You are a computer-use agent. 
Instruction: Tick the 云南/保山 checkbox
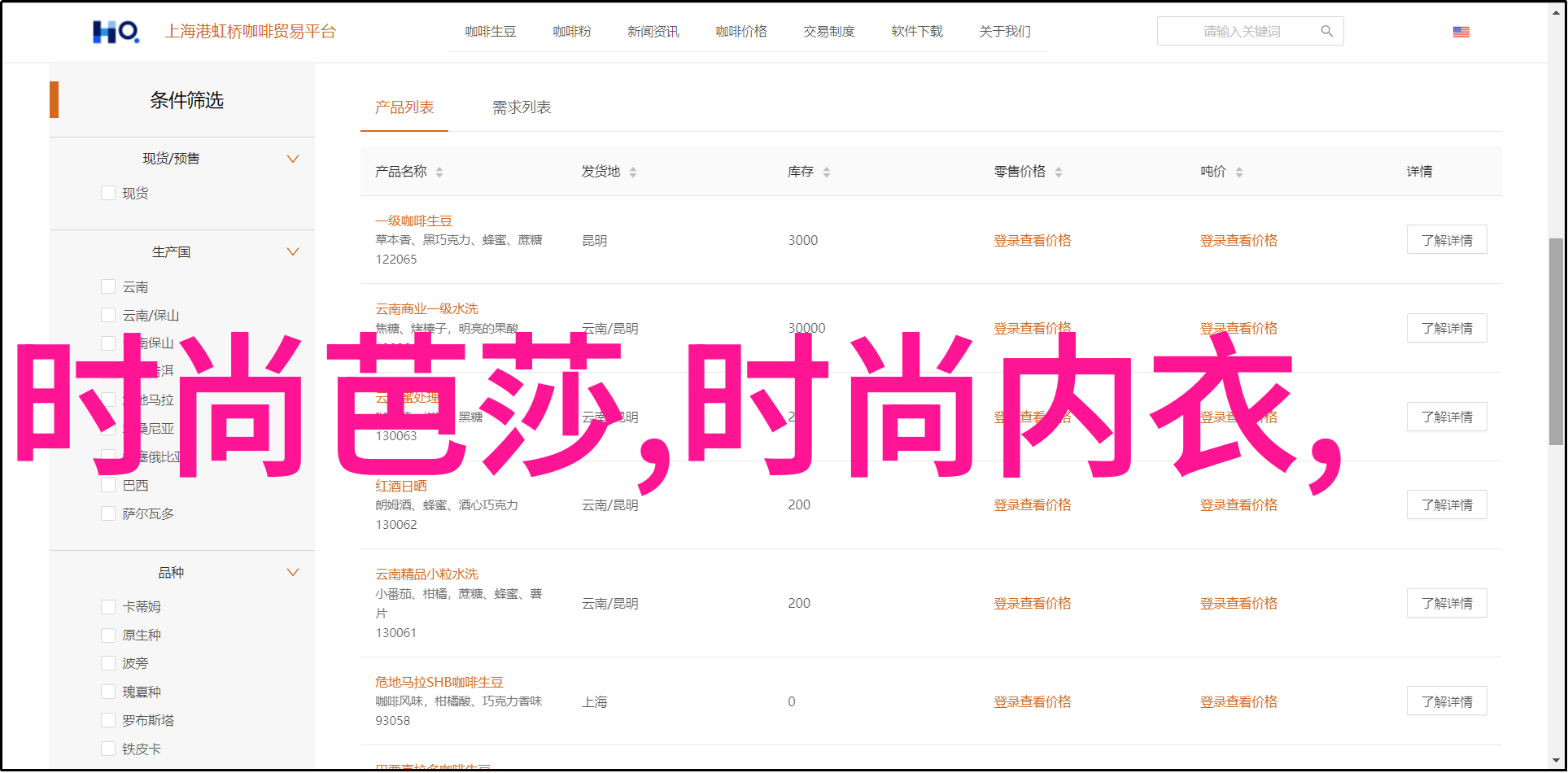click(x=108, y=315)
